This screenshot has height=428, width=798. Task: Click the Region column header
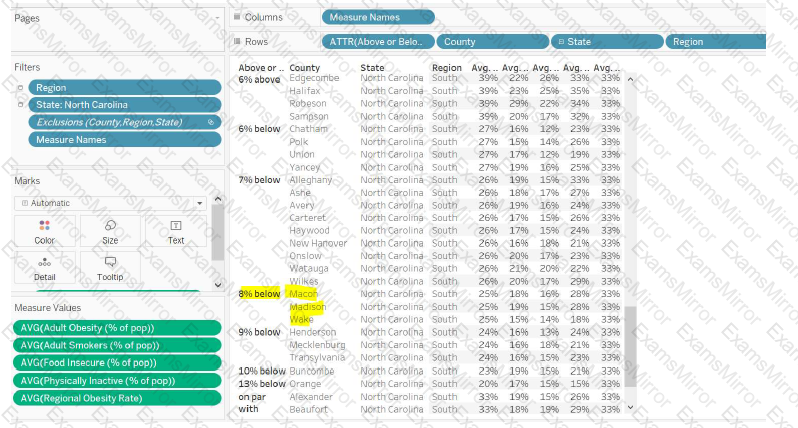pyautogui.click(x=447, y=68)
